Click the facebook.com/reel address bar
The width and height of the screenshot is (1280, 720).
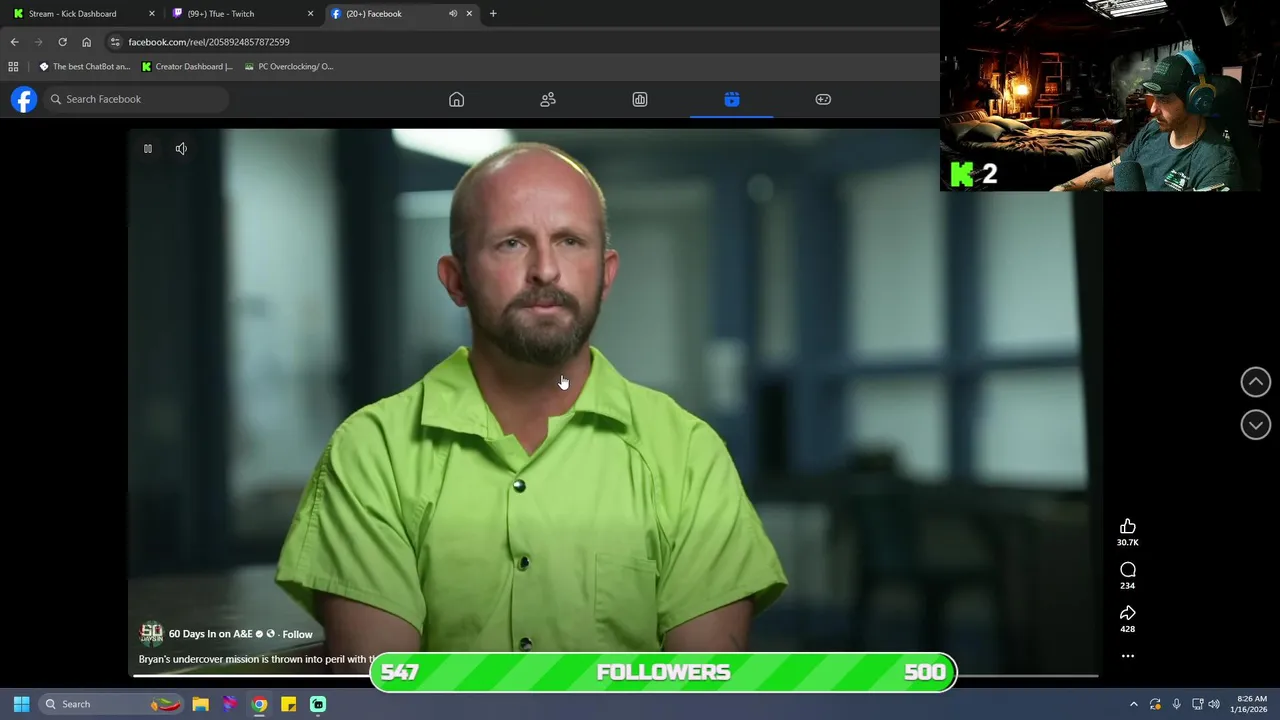tap(209, 42)
